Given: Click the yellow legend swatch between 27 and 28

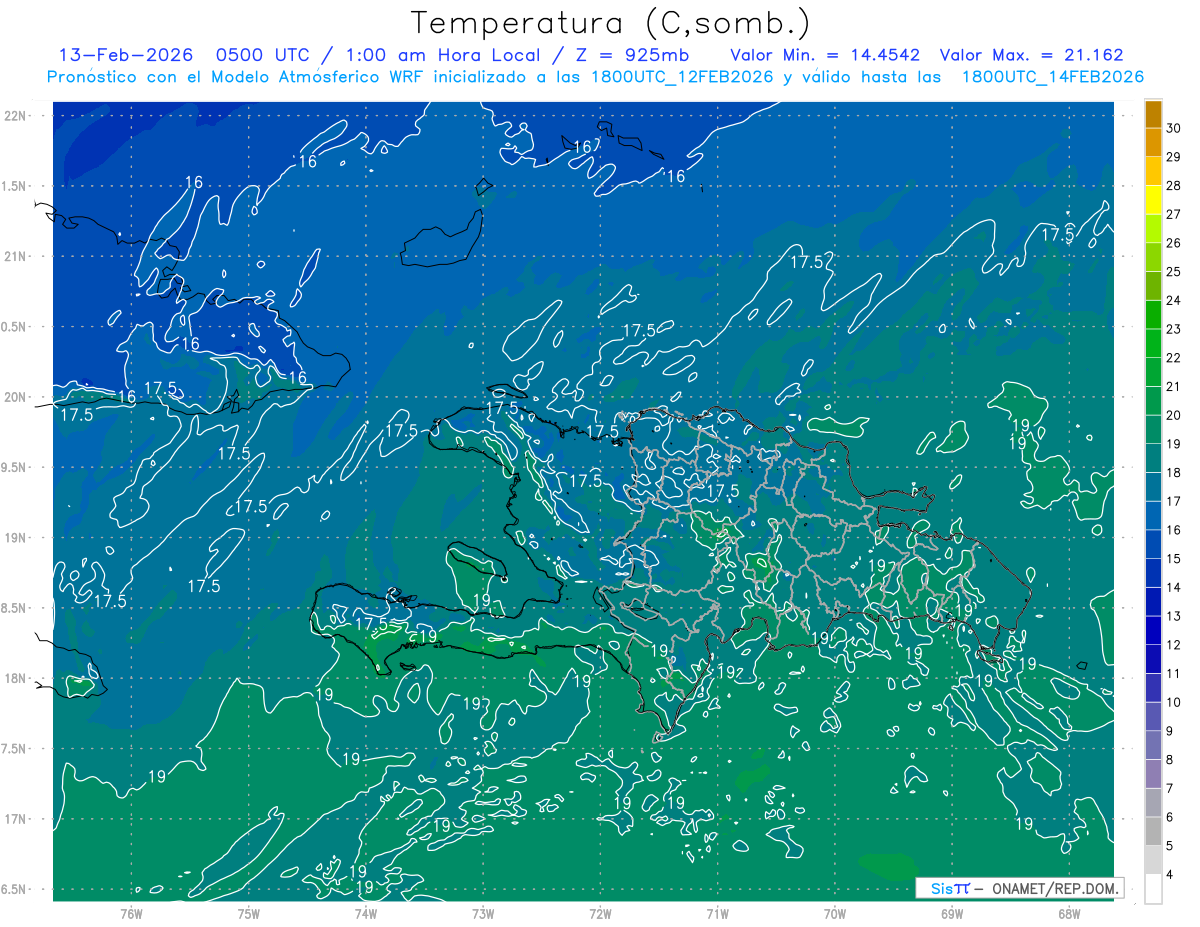Looking at the screenshot, I should pyautogui.click(x=1153, y=200).
